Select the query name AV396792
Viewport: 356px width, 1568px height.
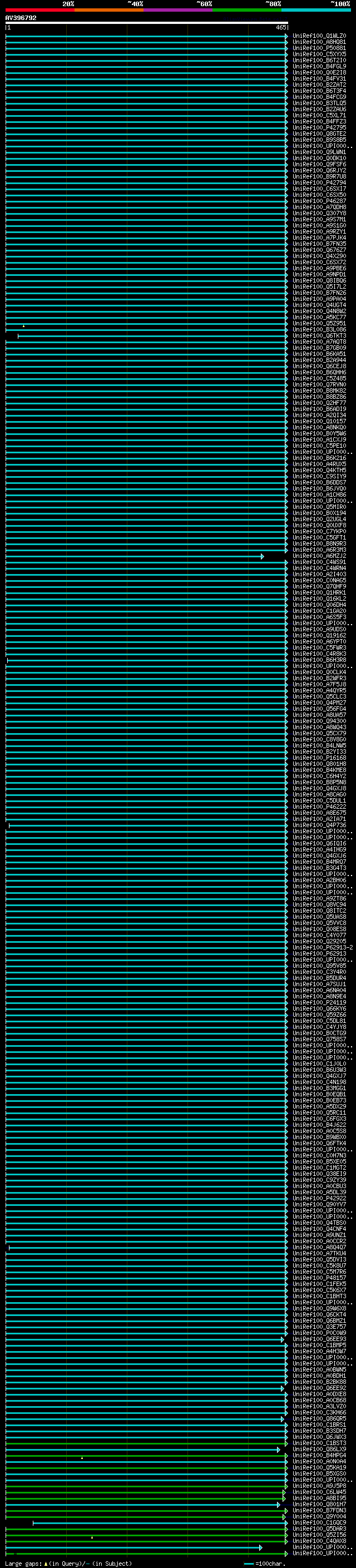pos(21,18)
